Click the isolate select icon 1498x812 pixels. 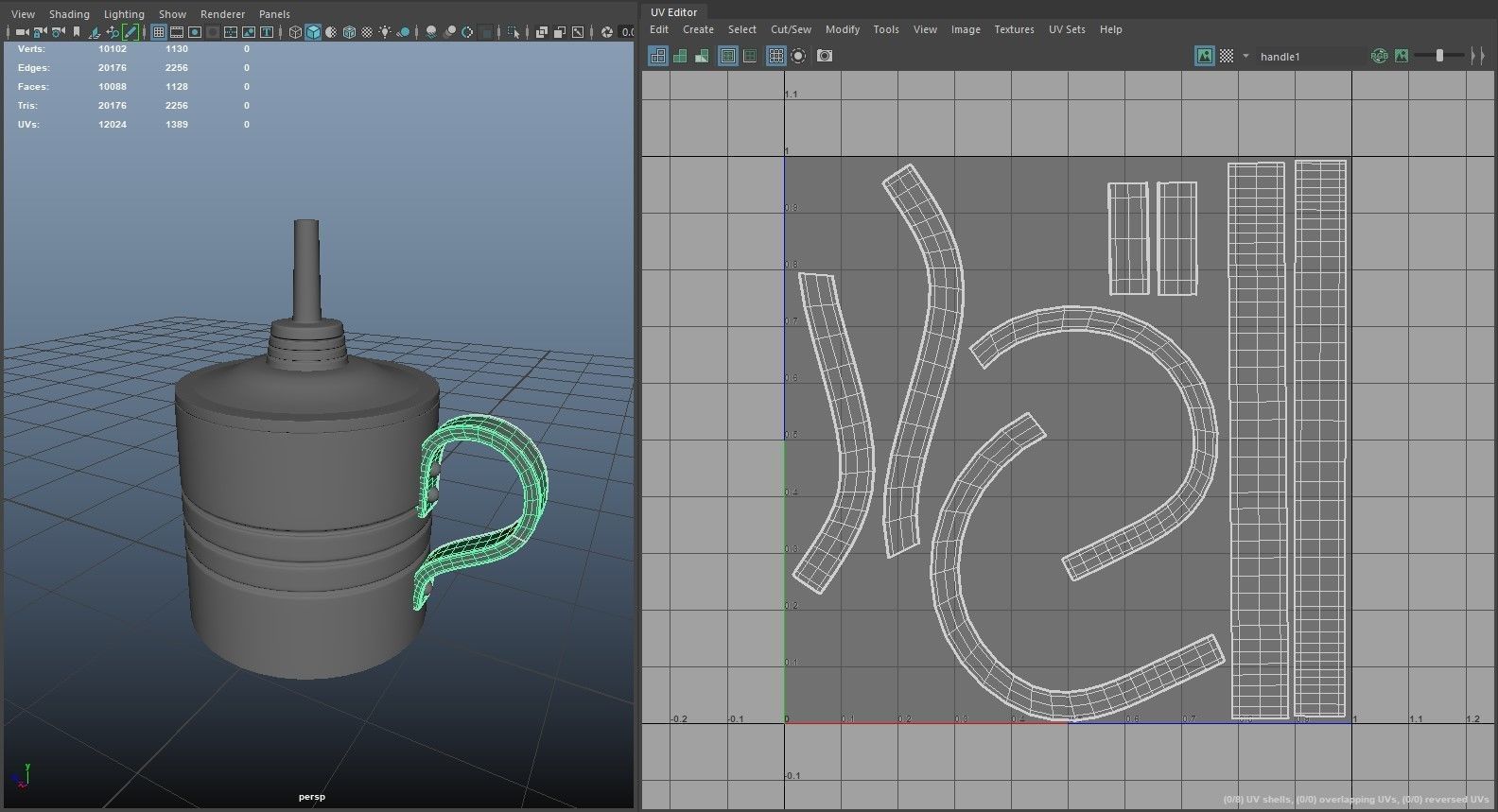click(513, 32)
